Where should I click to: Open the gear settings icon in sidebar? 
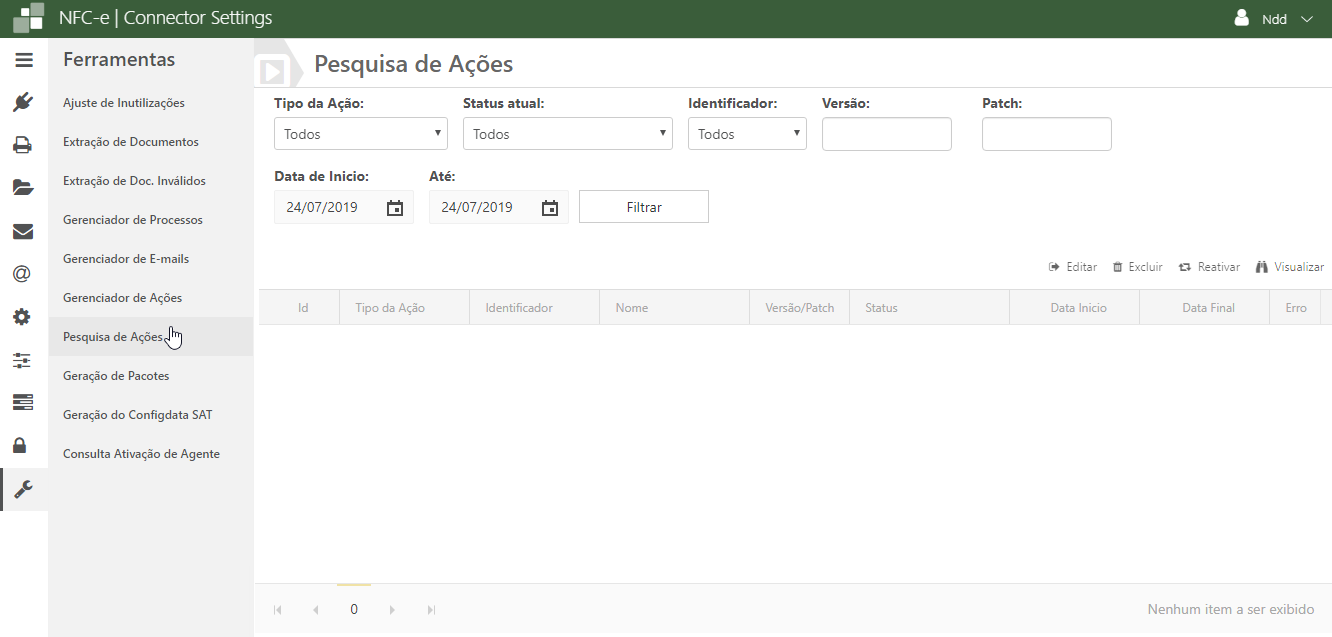22,317
